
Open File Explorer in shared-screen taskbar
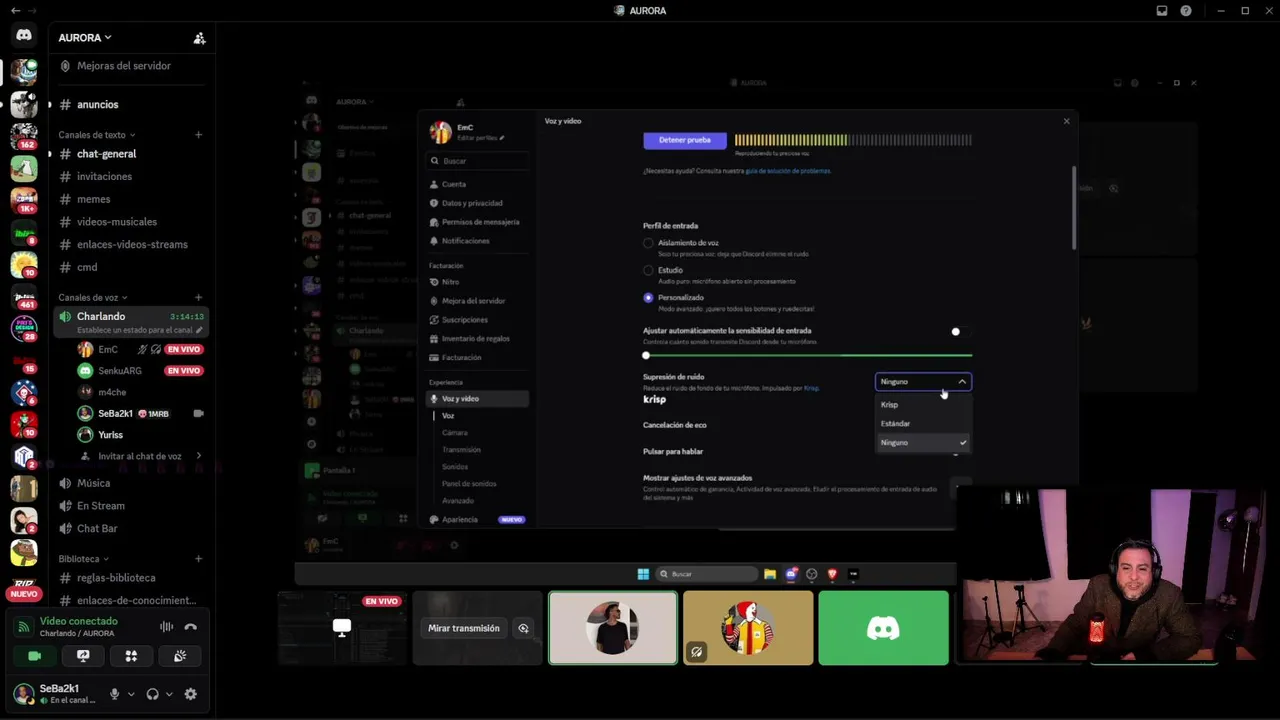click(770, 574)
